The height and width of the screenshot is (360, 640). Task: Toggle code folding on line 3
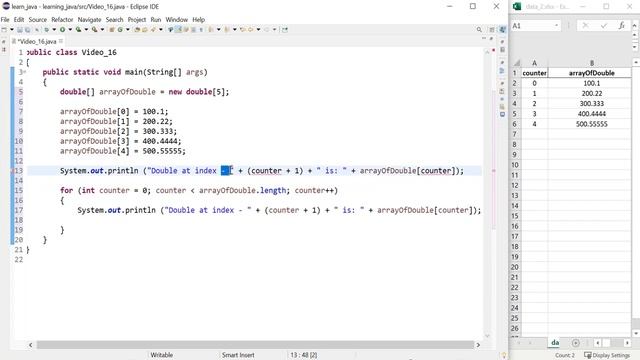click(x=25, y=72)
